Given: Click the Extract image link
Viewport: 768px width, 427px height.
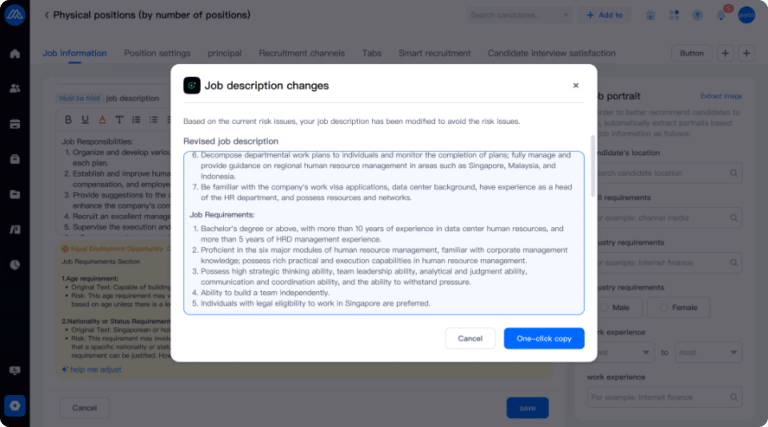Looking at the screenshot, I should coord(720,96).
